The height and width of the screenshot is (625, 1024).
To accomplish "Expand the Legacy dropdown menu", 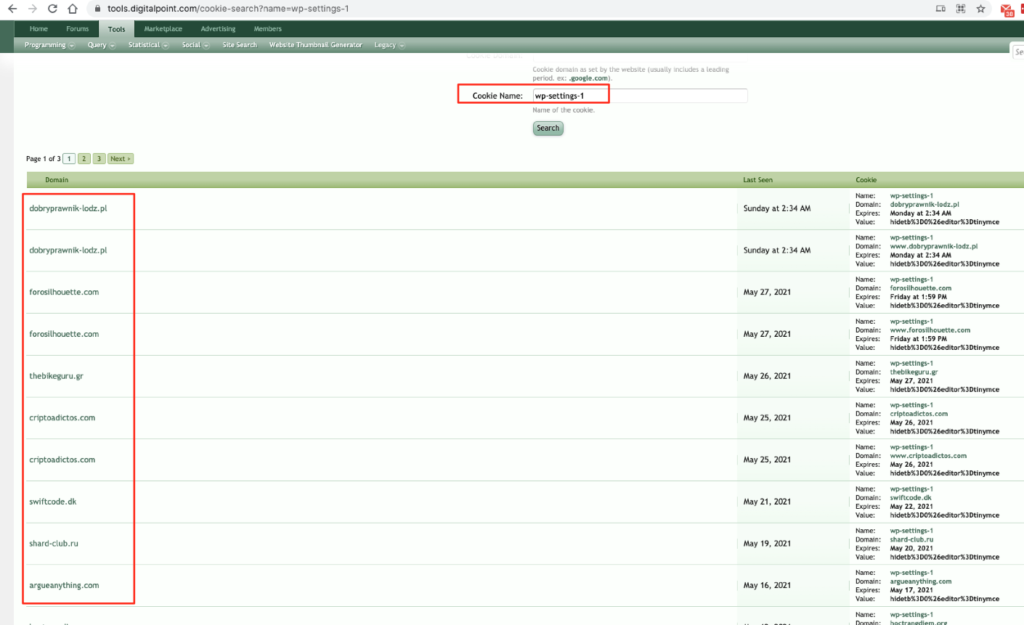I will [389, 45].
